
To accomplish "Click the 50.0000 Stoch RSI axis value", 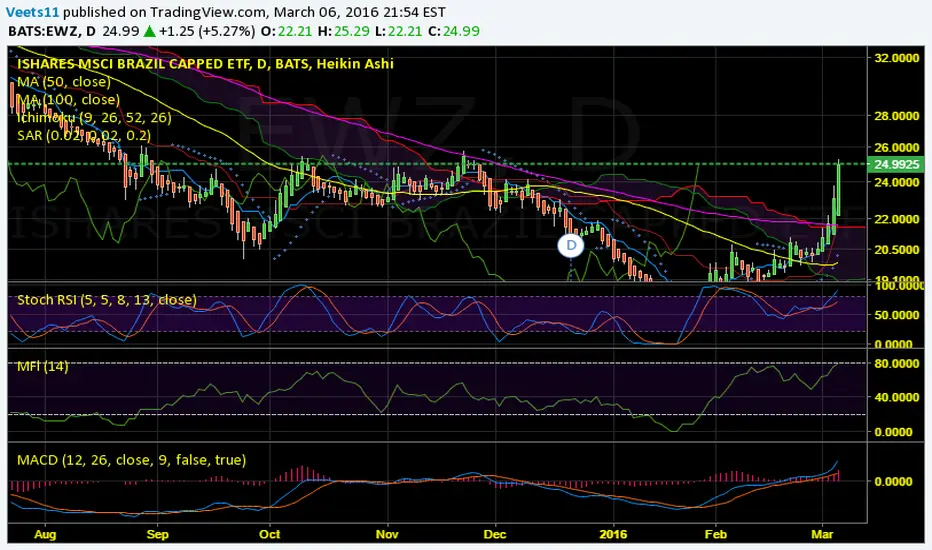I will [896, 315].
